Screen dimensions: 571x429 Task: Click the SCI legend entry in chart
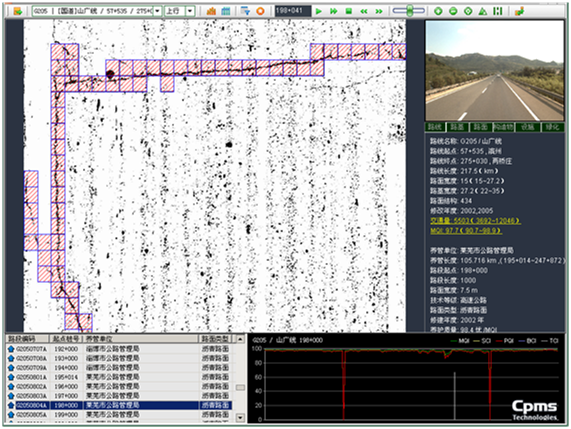[x=482, y=341]
